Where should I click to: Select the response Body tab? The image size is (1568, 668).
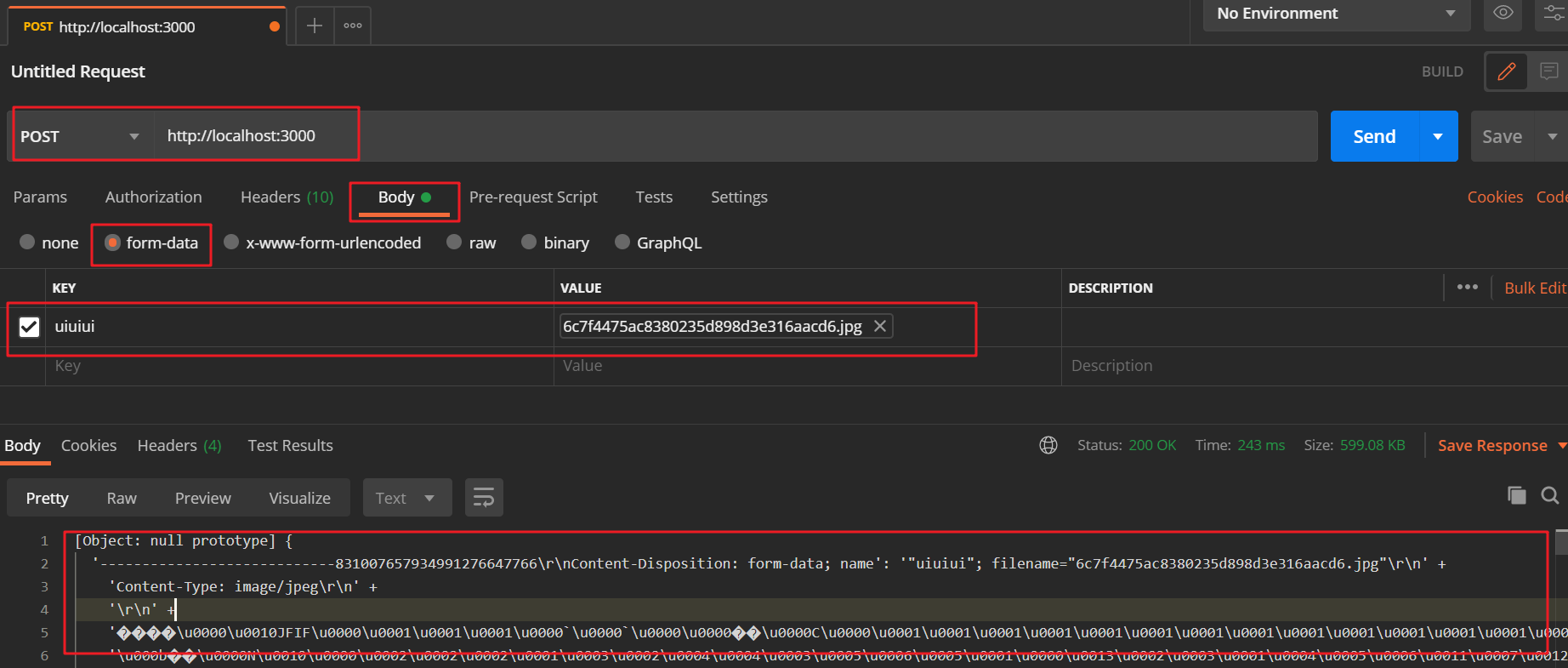coord(22,446)
